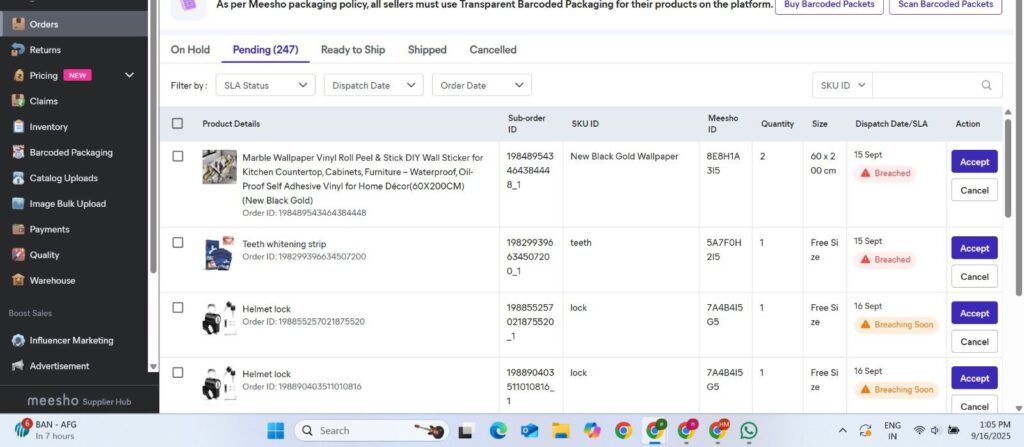Viewport: 1024px width, 447px height.
Task: Toggle the select-all checkbox in table header
Action: click(178, 123)
